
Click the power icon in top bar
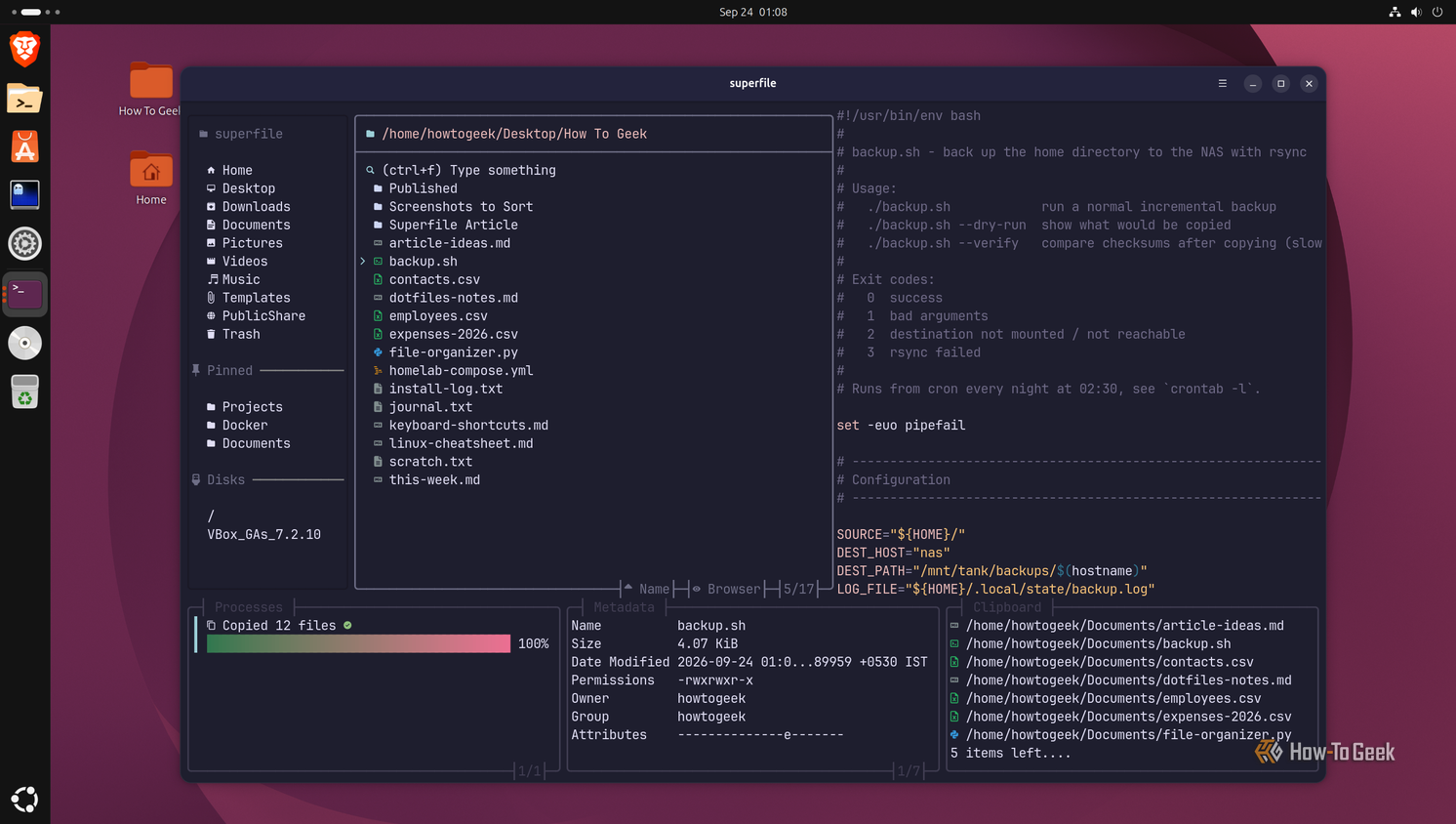1437,12
